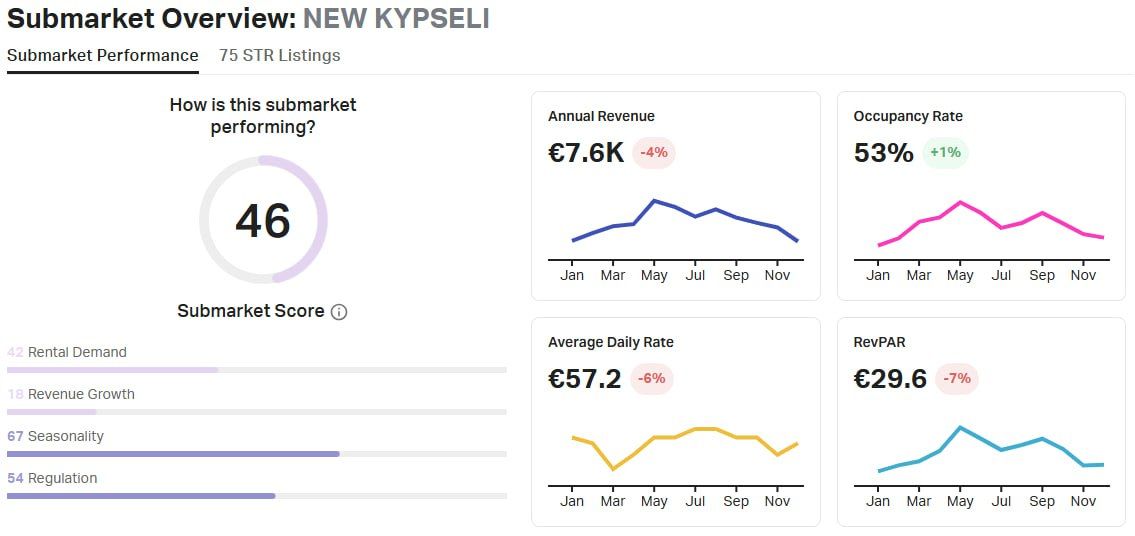Click the Annual Revenue -4% badge

(654, 153)
